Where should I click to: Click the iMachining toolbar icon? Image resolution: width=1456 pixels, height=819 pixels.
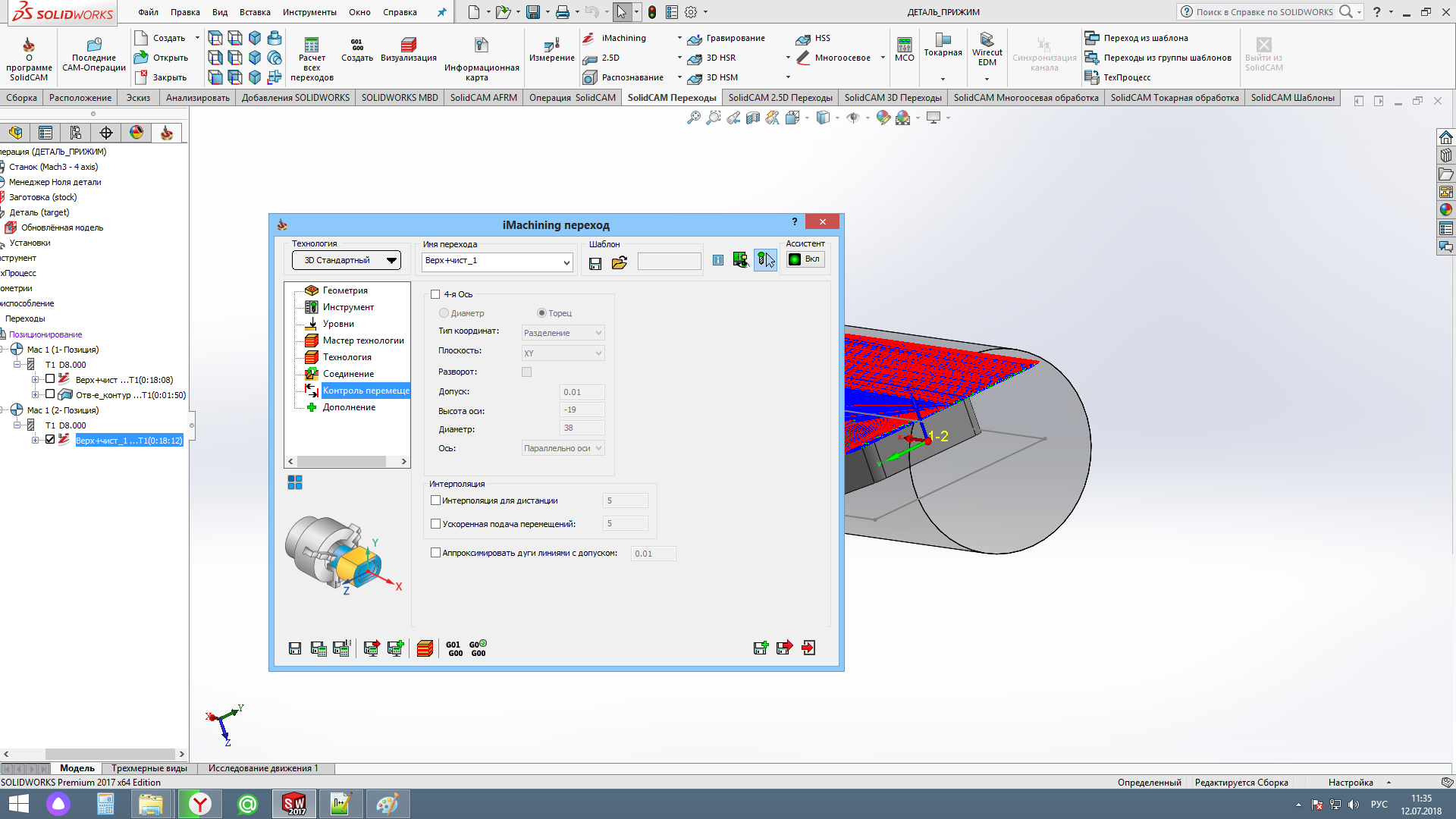pyautogui.click(x=589, y=38)
